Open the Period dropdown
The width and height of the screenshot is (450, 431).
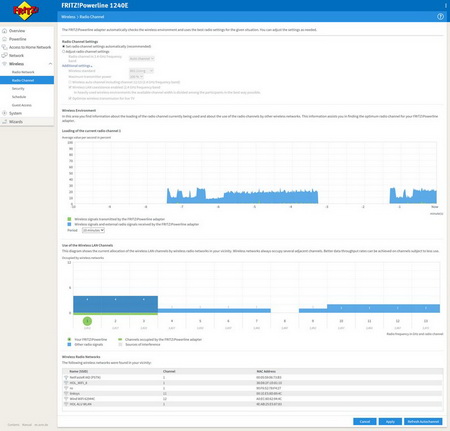pos(93,230)
